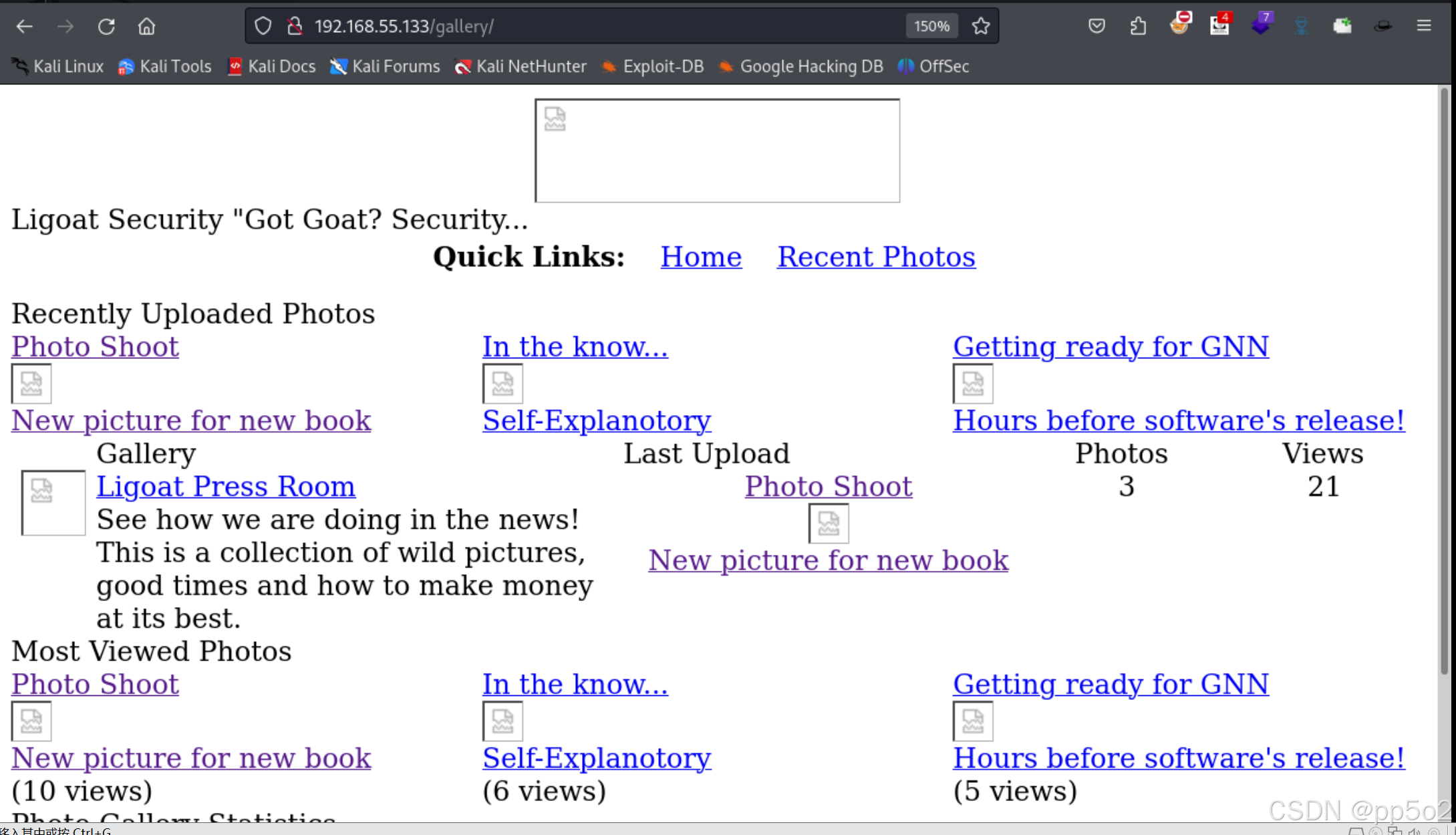This screenshot has width=1456, height=835.
Task: Click the Home quick link
Action: [x=701, y=257]
